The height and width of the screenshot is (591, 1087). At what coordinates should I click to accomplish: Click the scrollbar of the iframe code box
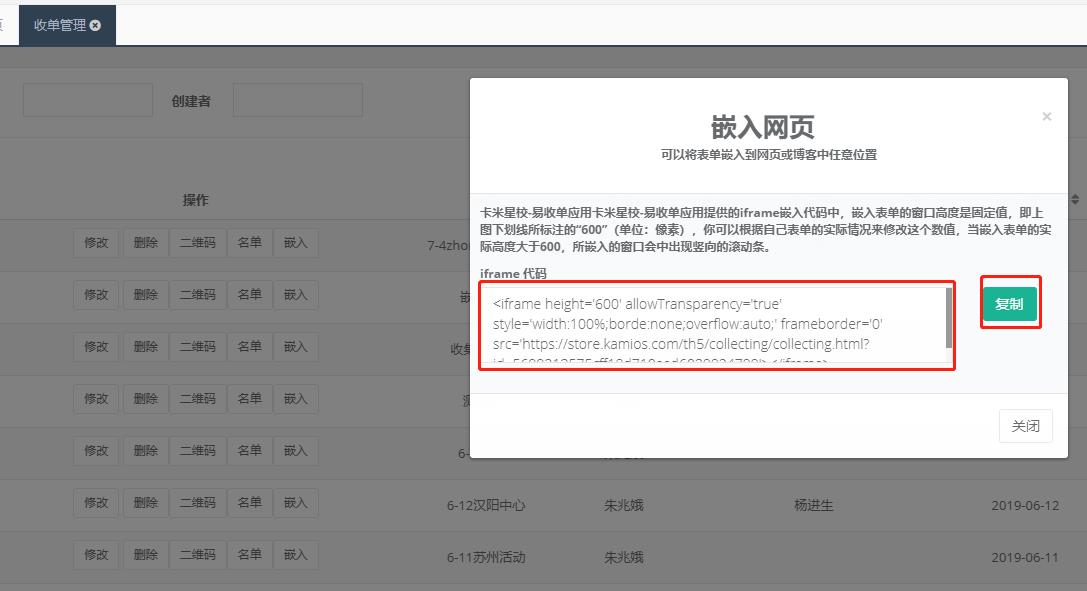click(948, 319)
